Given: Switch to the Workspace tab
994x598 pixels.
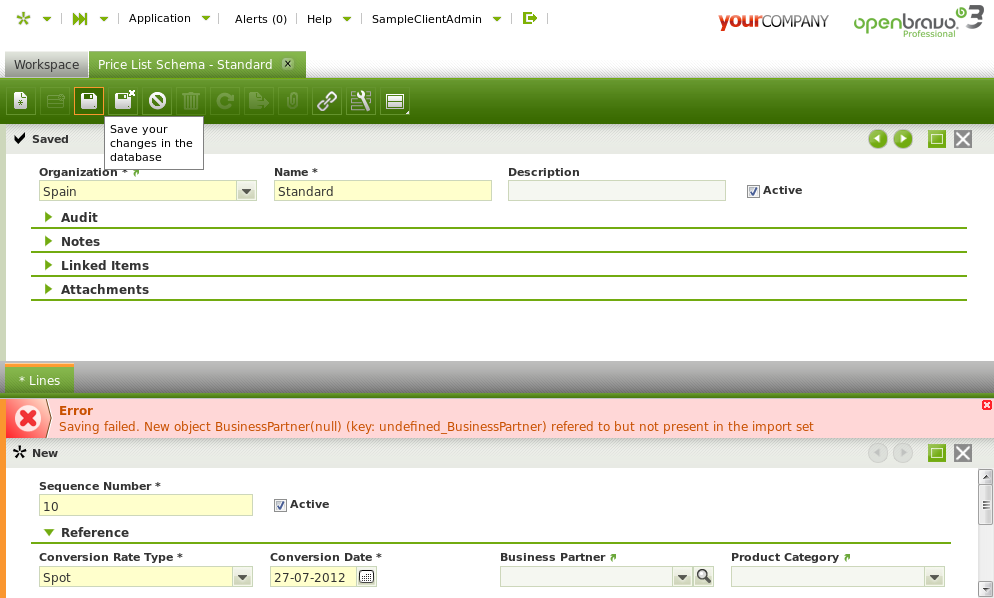Looking at the screenshot, I should coord(46,65).
